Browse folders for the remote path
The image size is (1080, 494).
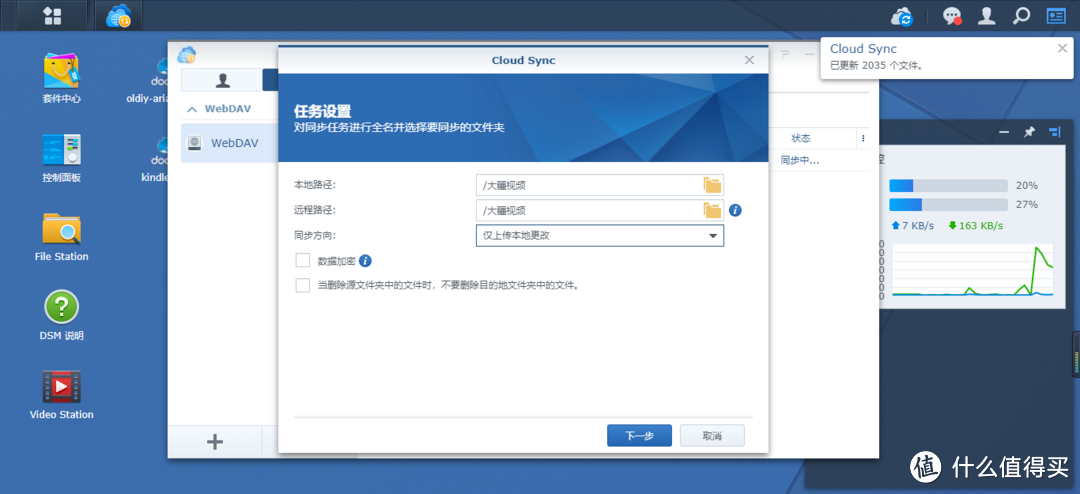click(712, 210)
